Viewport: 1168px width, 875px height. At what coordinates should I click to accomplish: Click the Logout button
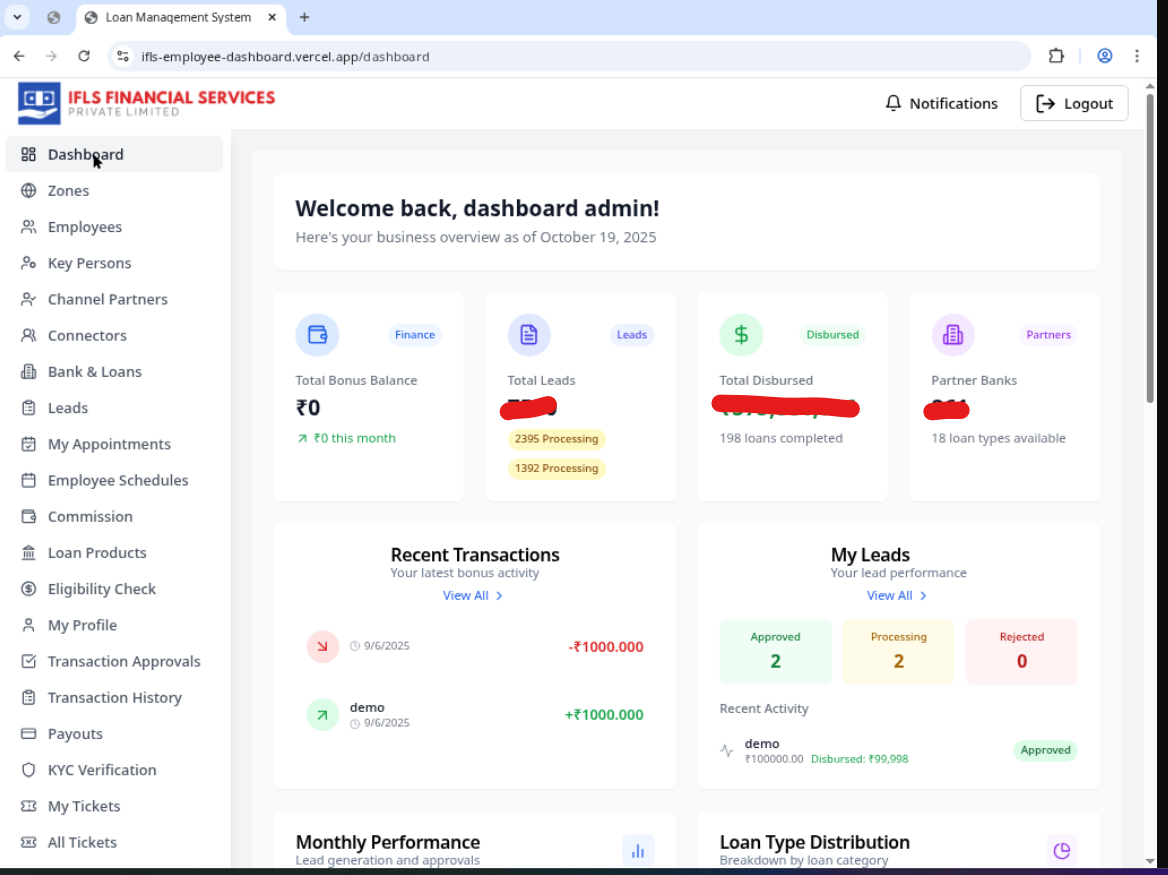(1074, 103)
